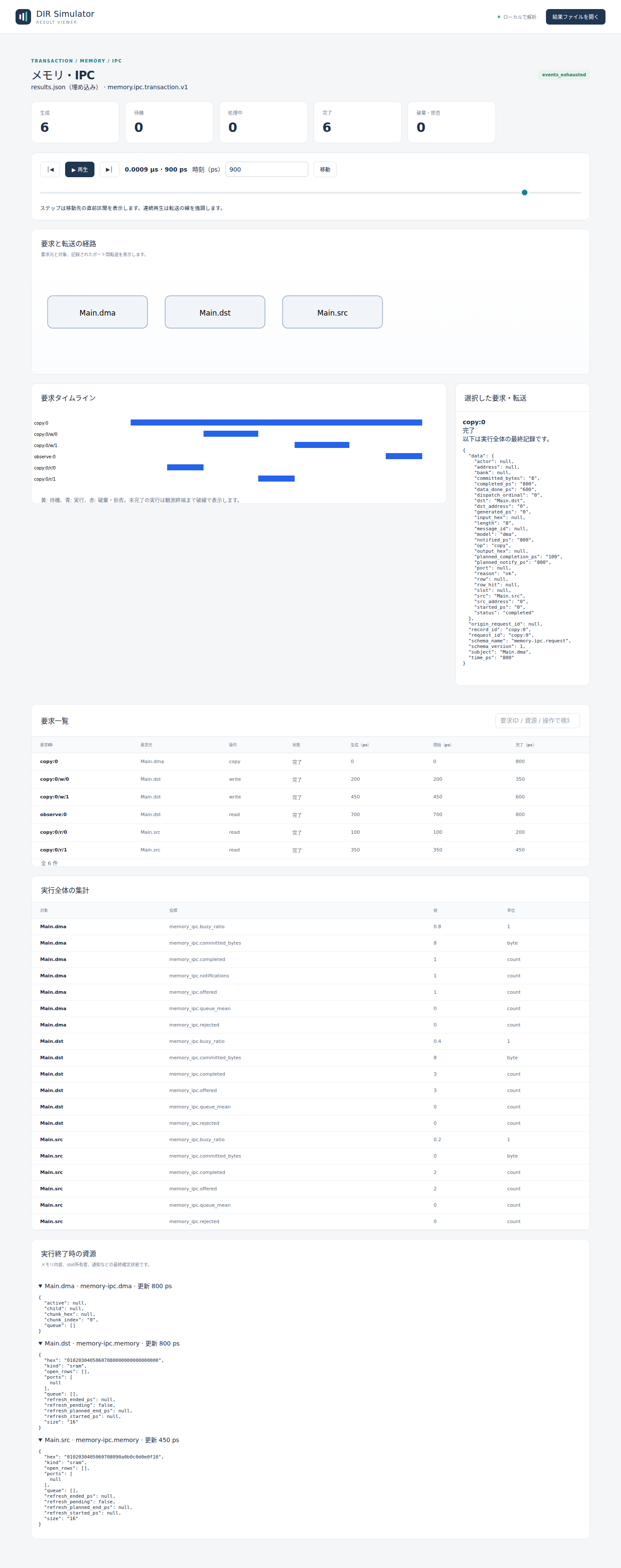This screenshot has height=1568, width=621.
Task: Click the Main.src memory_ipc.busy_ratio row
Action: click(x=310, y=1139)
